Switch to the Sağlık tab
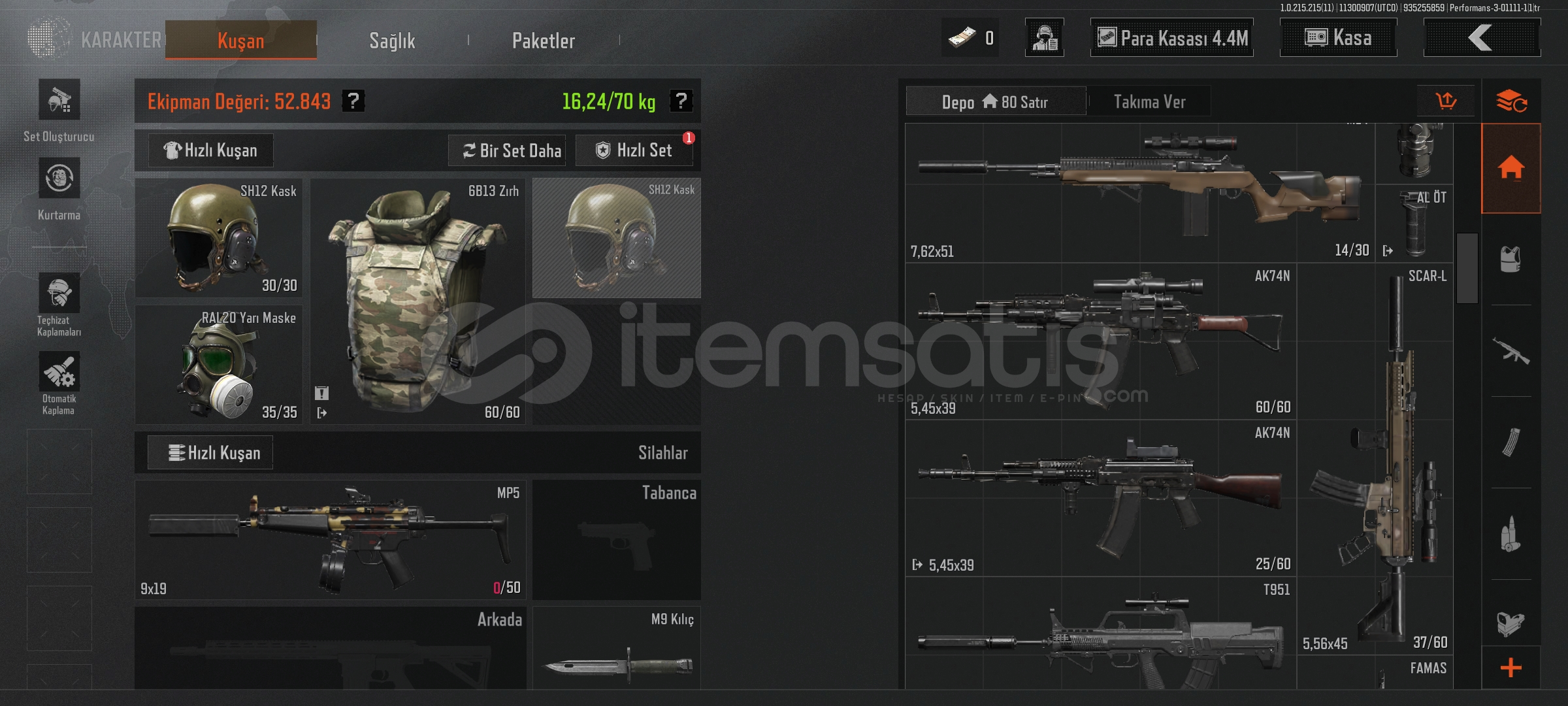This screenshot has height=706, width=1568. click(x=392, y=41)
